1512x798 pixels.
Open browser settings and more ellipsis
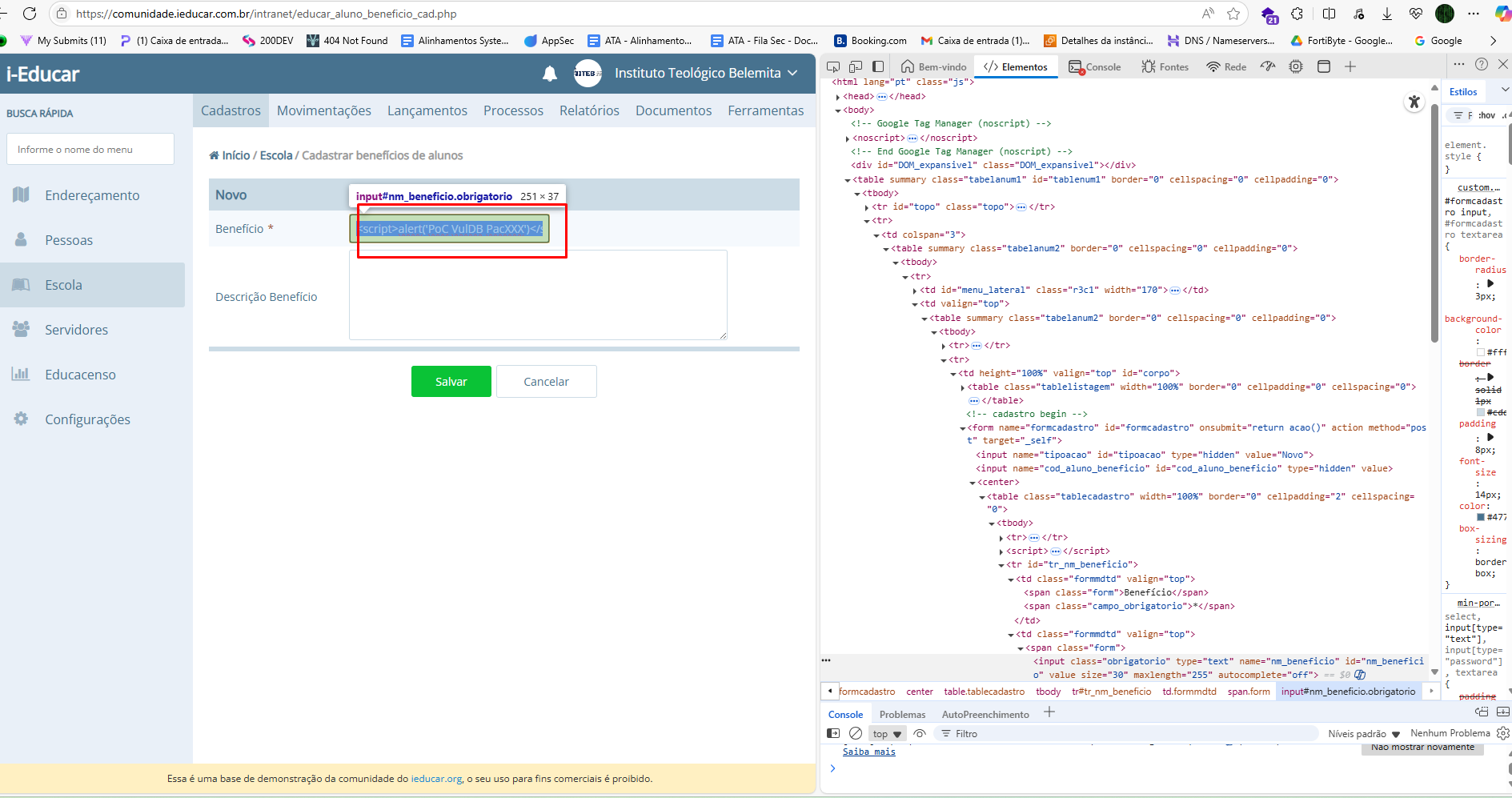[1474, 14]
